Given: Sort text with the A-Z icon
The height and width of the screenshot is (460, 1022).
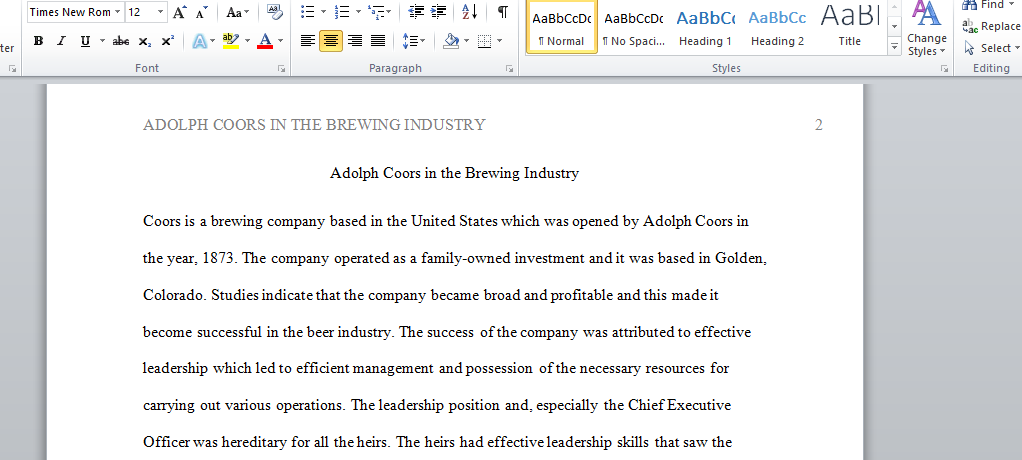Looking at the screenshot, I should pos(469,12).
